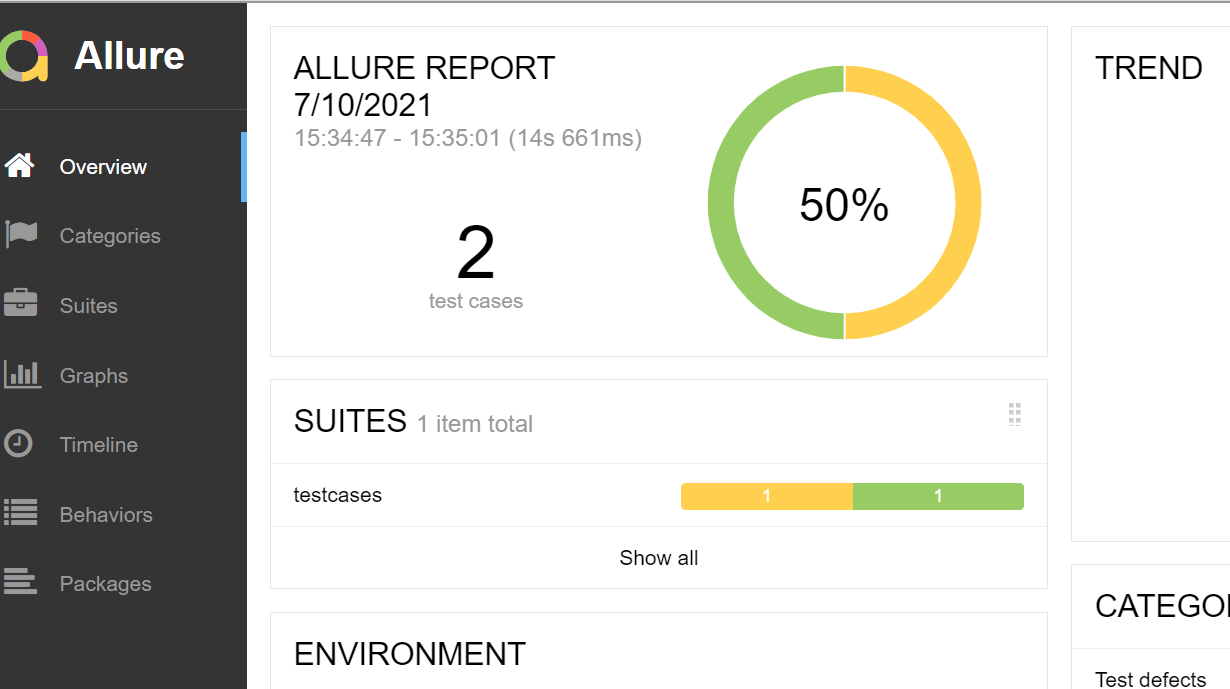Click the Packages stacked bars icon
Image resolution: width=1230 pixels, height=689 pixels.
click(21, 583)
